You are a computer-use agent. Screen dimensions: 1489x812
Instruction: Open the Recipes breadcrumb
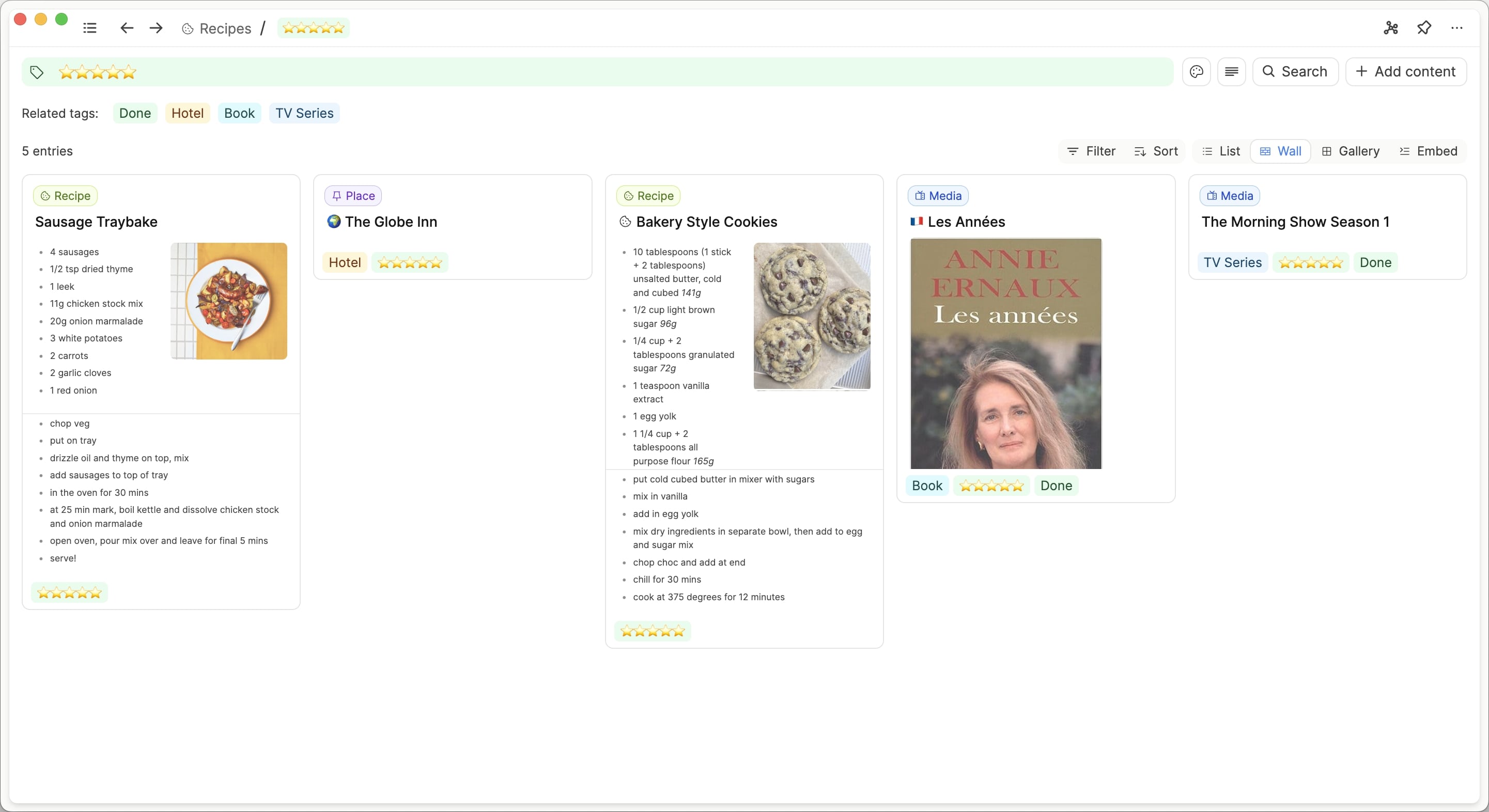coord(217,28)
